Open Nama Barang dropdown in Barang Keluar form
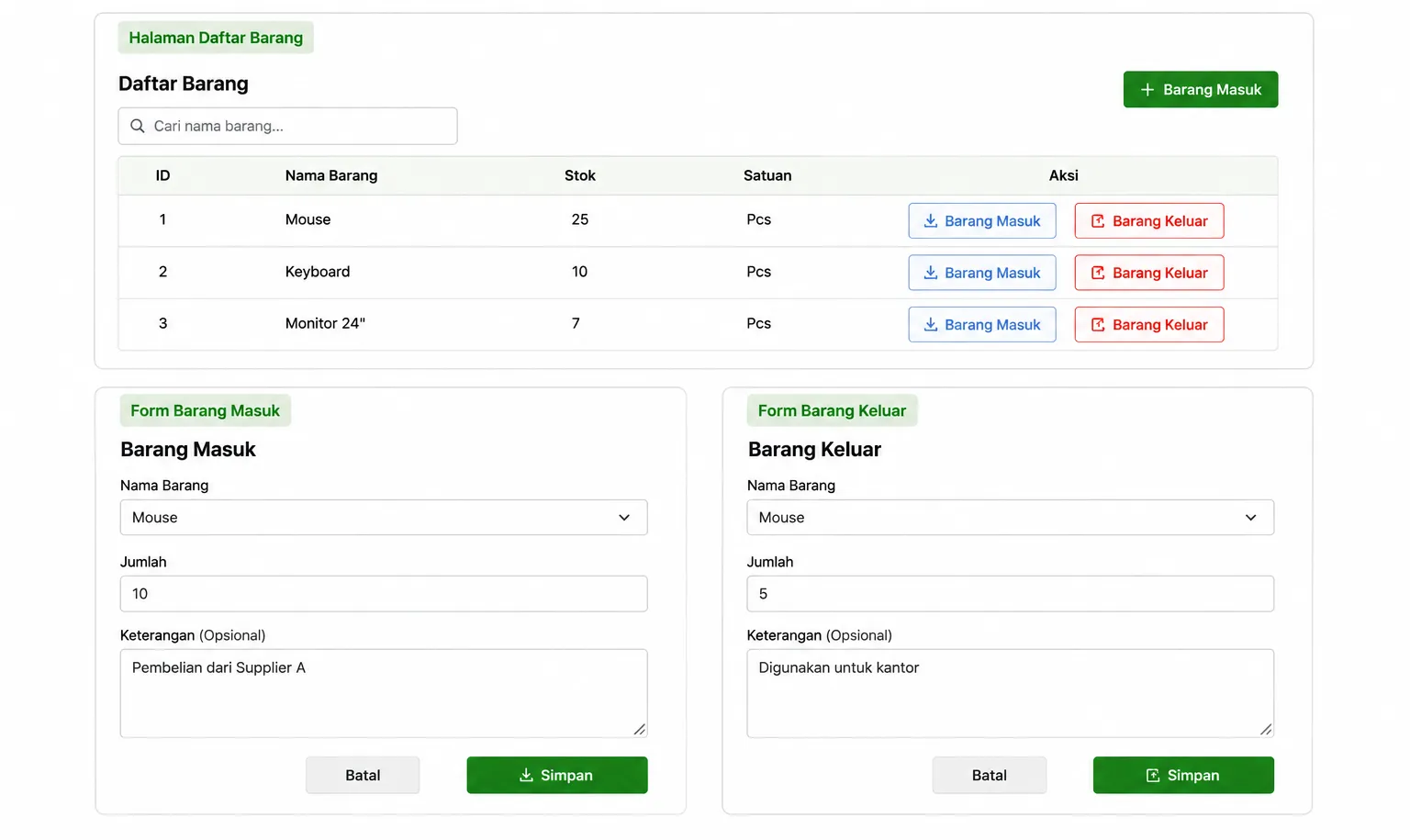Screen dimensions: 1410x840 tap(1010, 518)
